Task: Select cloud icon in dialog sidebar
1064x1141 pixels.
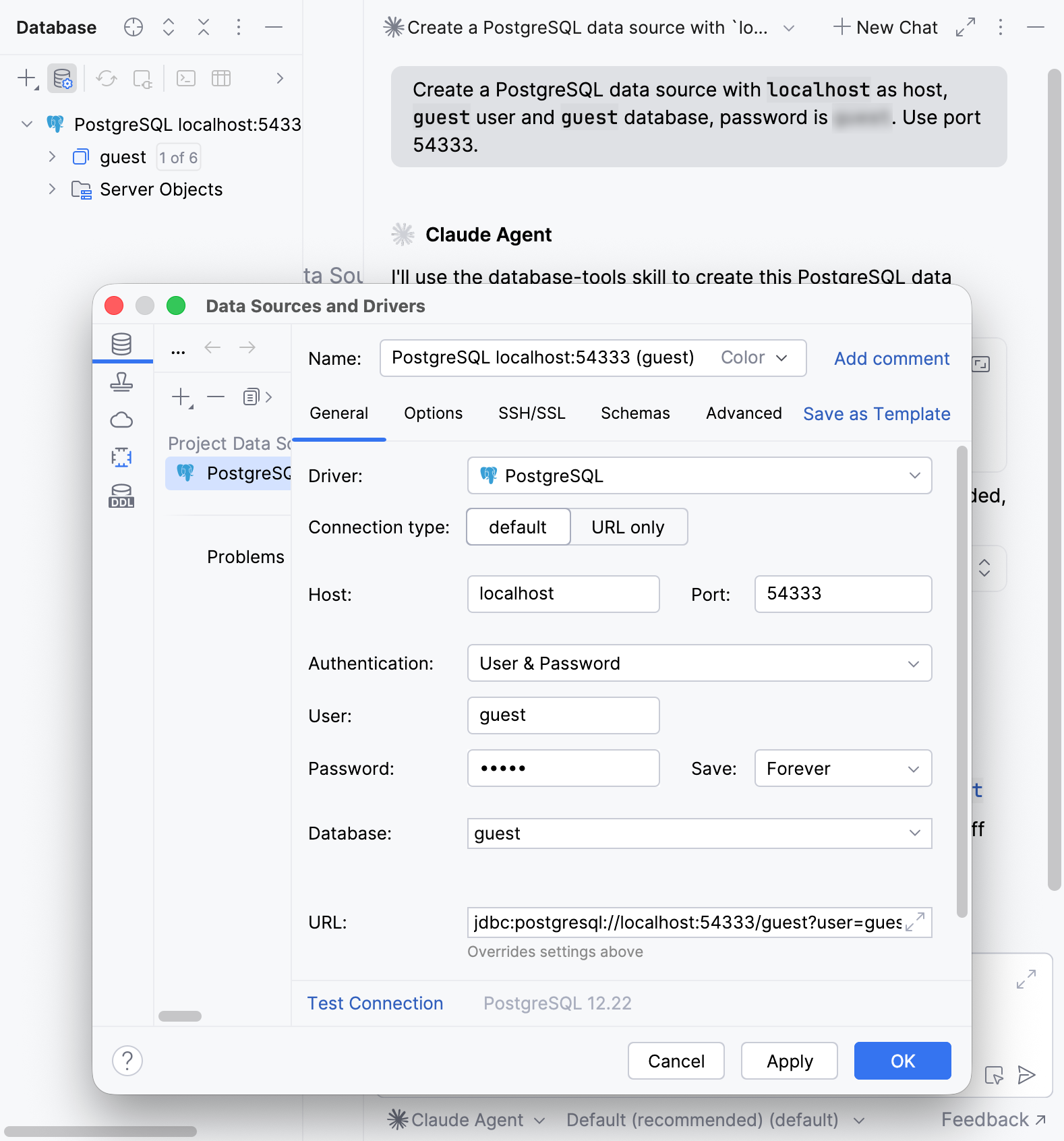Action: pos(121,420)
